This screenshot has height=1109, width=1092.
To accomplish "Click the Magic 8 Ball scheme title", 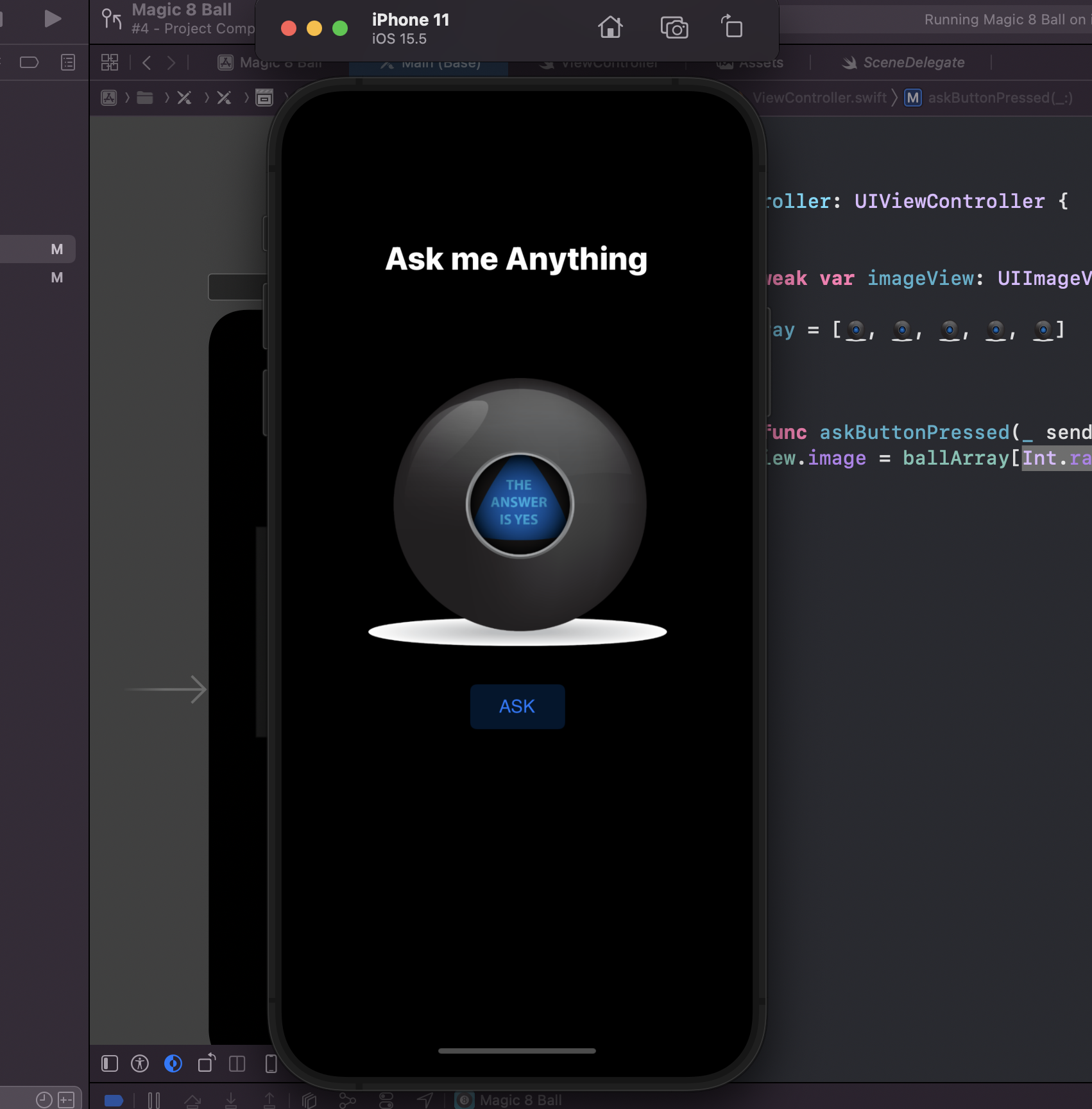I will (x=182, y=10).
